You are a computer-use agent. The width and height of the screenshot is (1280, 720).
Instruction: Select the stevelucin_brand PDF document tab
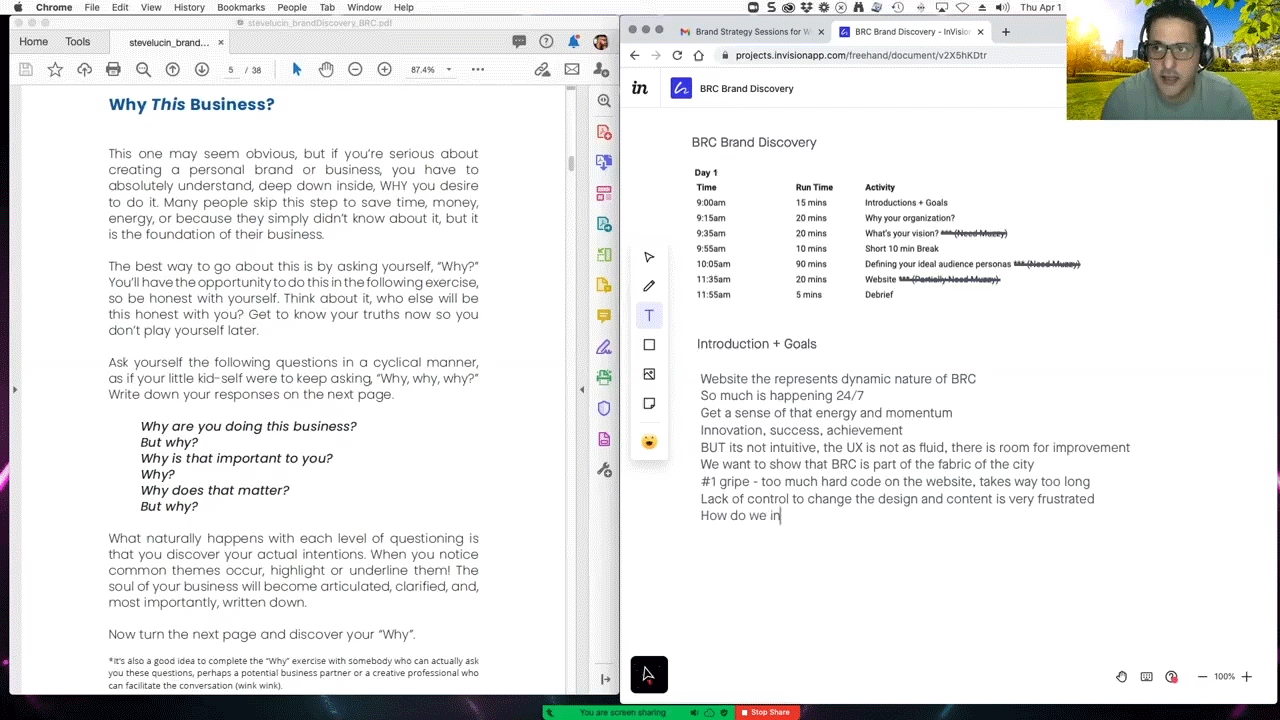169,42
